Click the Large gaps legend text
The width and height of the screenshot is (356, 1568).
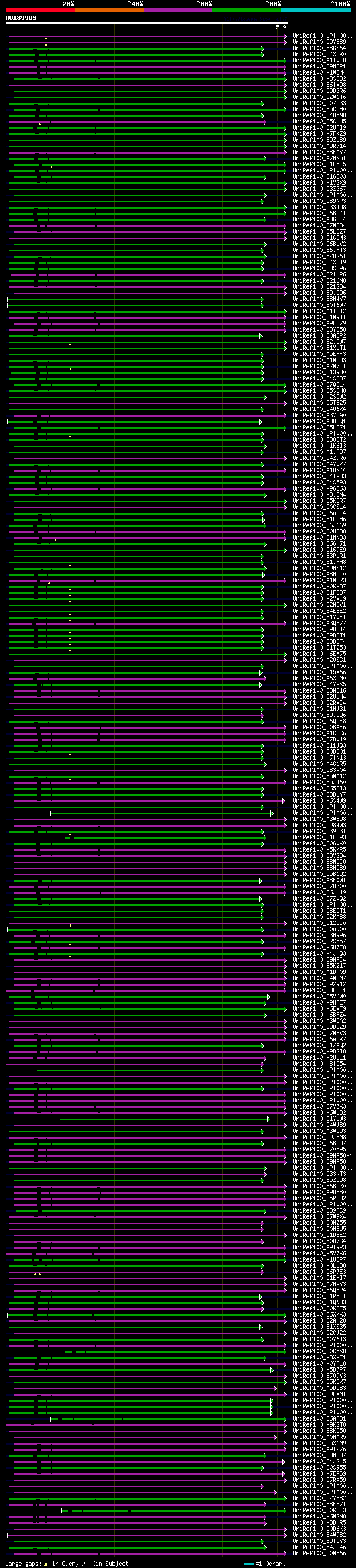point(68,1564)
